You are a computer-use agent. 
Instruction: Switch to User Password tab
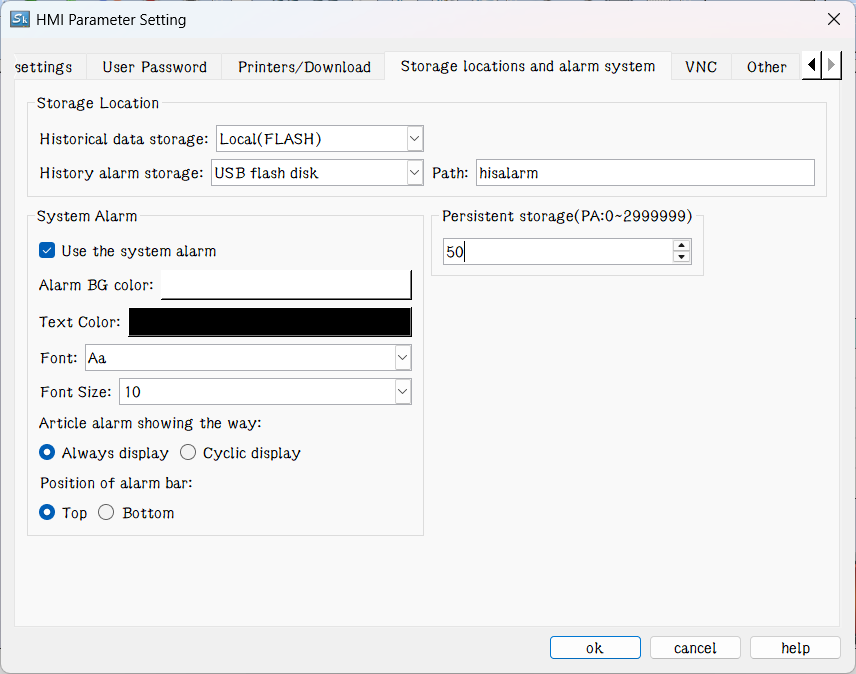pyautogui.click(x=154, y=67)
